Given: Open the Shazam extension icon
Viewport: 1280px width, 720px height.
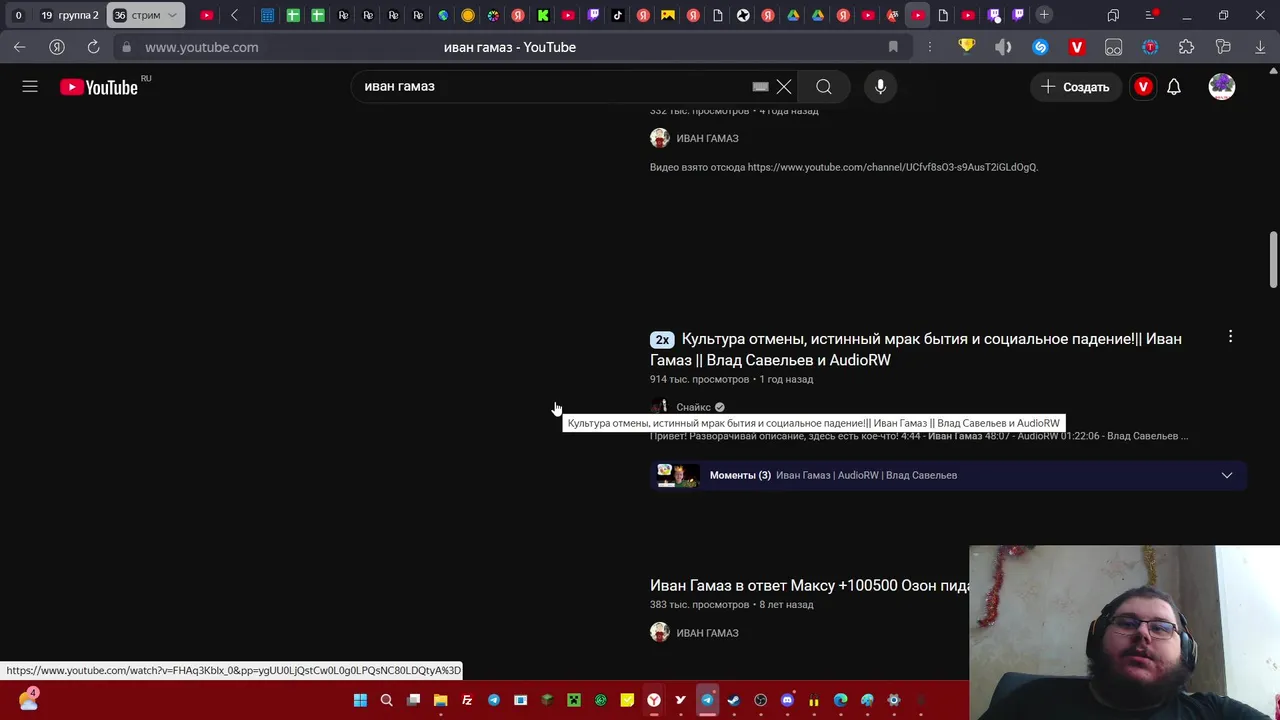Looking at the screenshot, I should (x=1040, y=47).
